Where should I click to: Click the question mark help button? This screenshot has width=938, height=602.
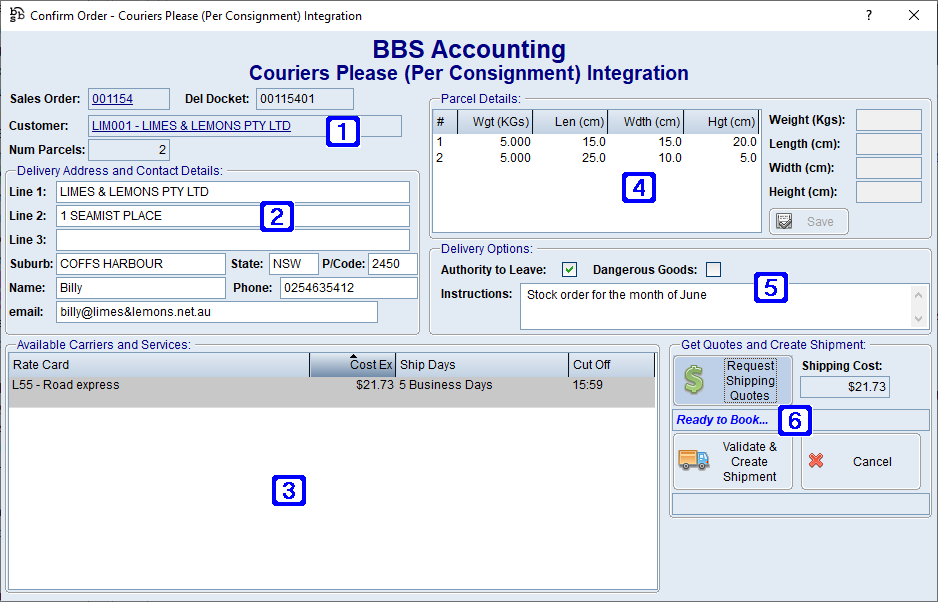[x=868, y=16]
